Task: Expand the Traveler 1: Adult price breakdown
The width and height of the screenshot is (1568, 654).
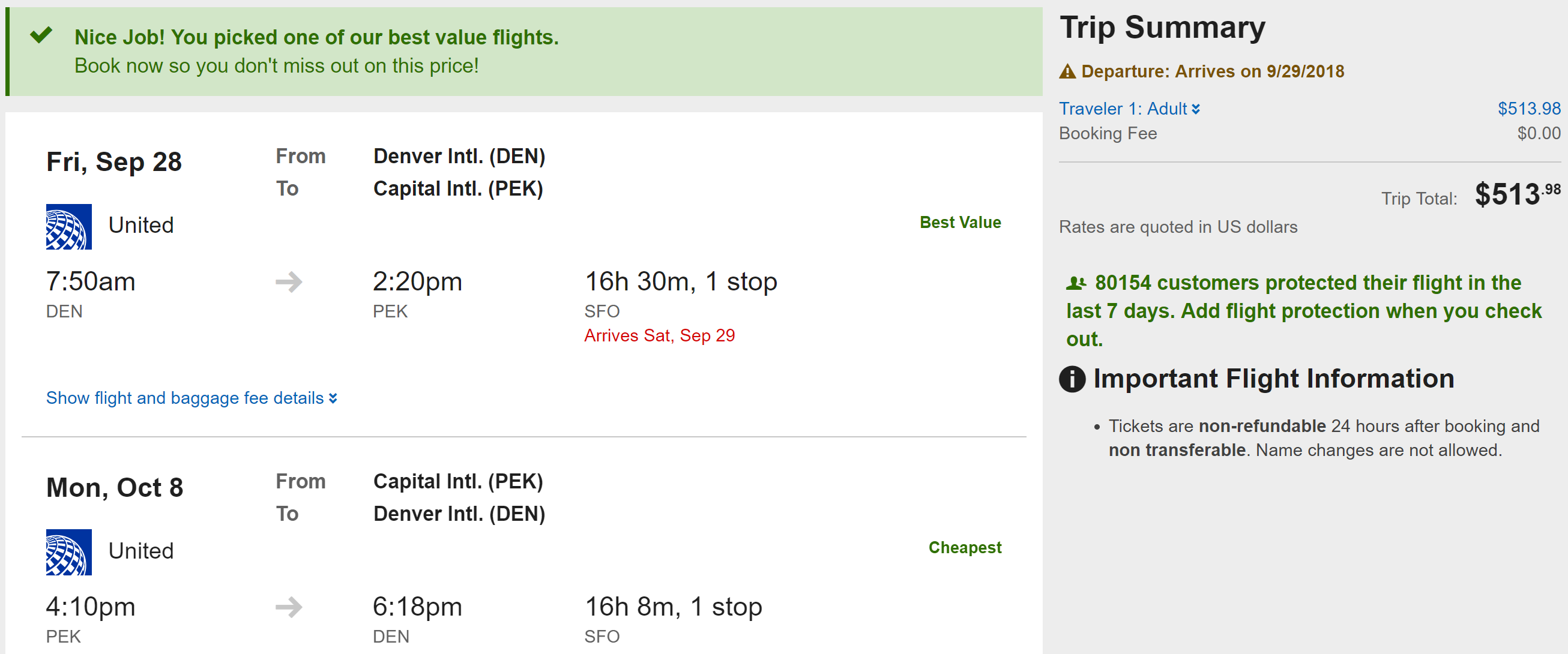Action: pyautogui.click(x=1123, y=109)
